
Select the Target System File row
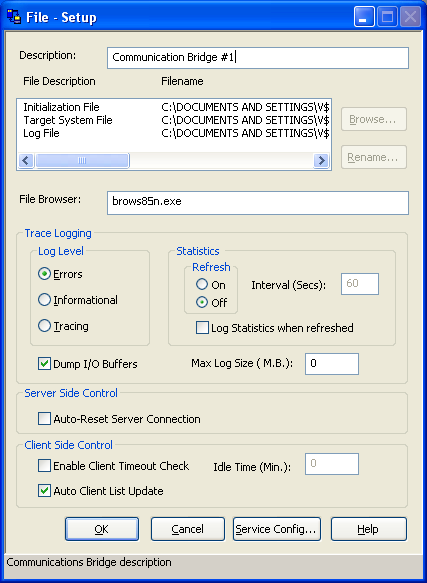coord(174,120)
